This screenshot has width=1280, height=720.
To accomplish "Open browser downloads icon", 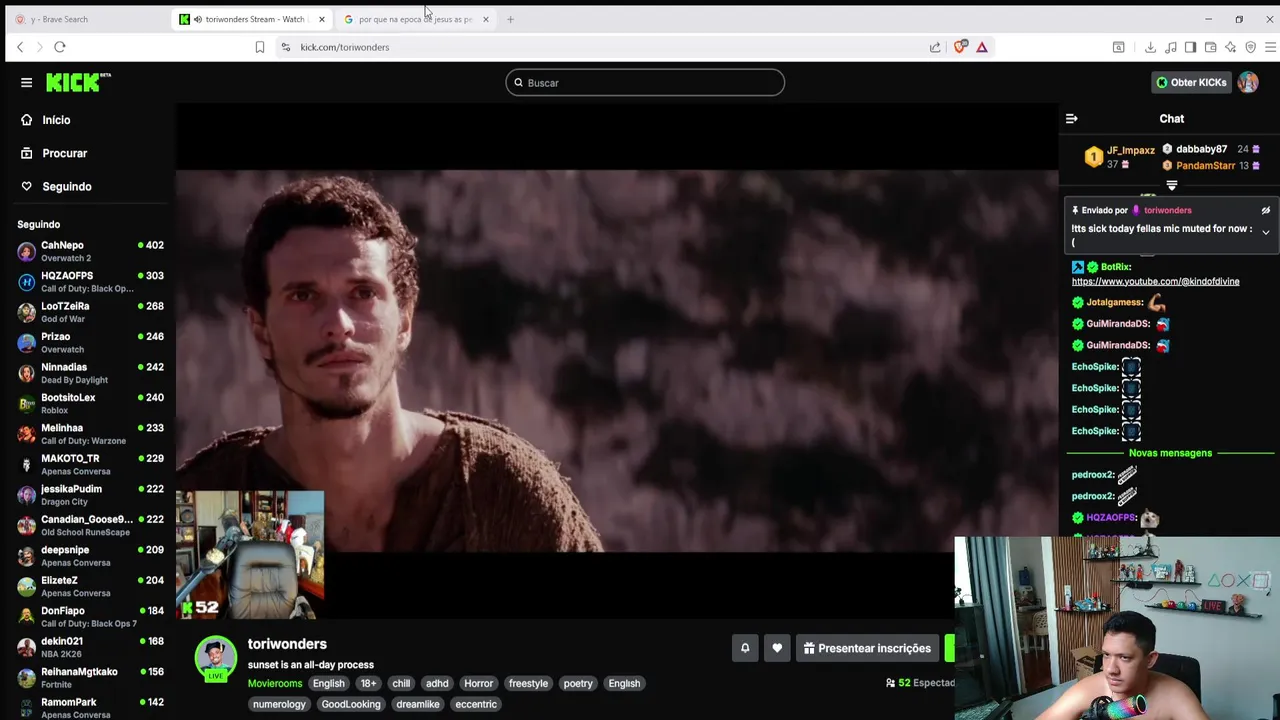I will pos(1150,47).
